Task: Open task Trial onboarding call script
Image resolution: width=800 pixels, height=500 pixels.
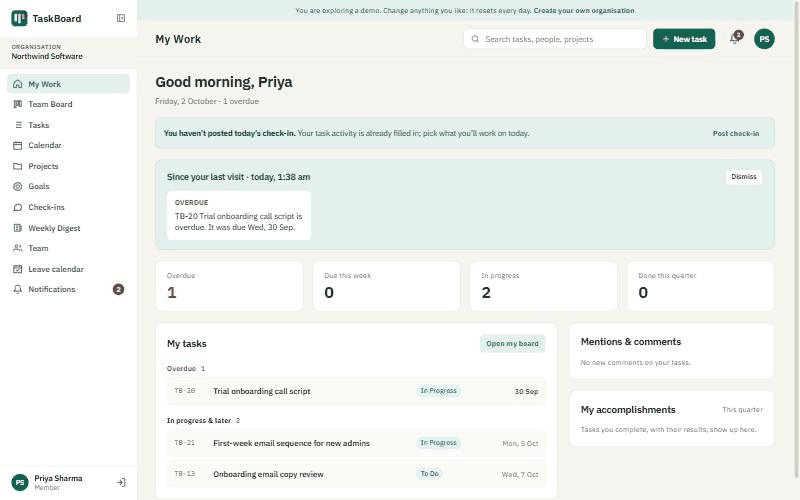Action: point(356,391)
